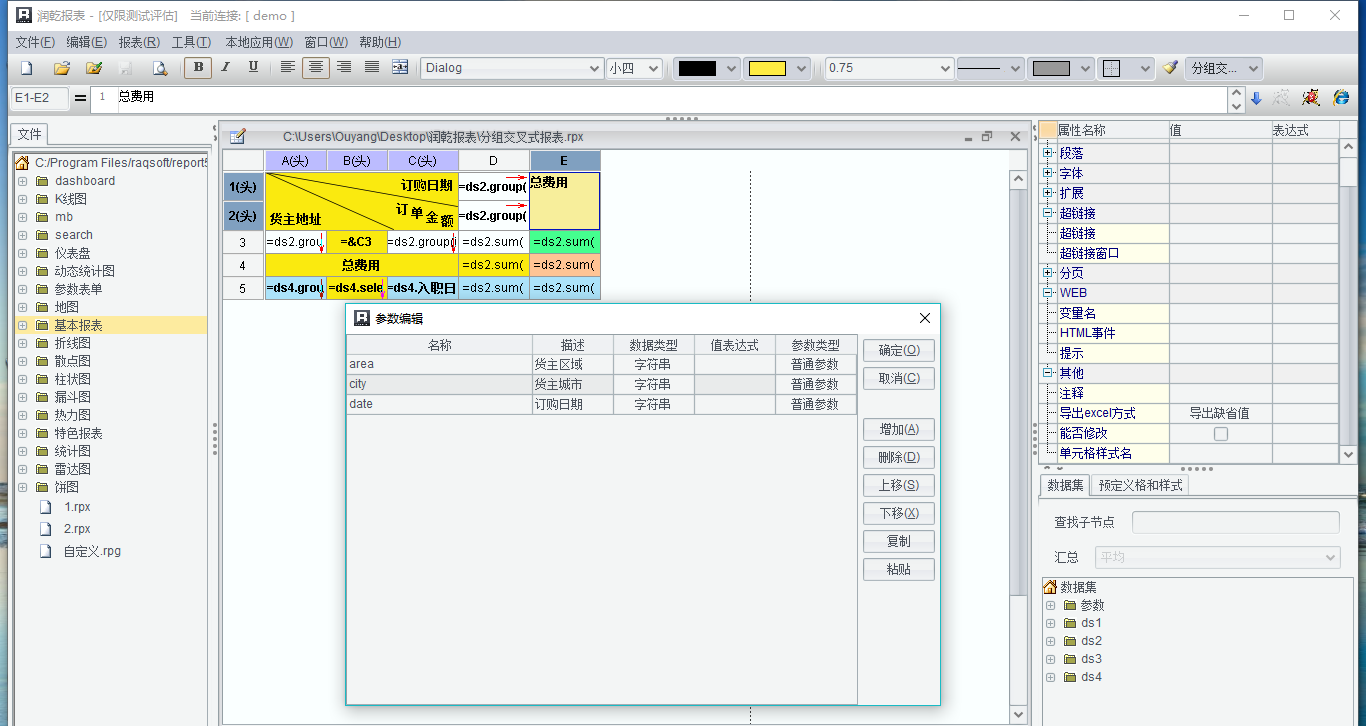Click the yellow background color swatch

(767, 68)
